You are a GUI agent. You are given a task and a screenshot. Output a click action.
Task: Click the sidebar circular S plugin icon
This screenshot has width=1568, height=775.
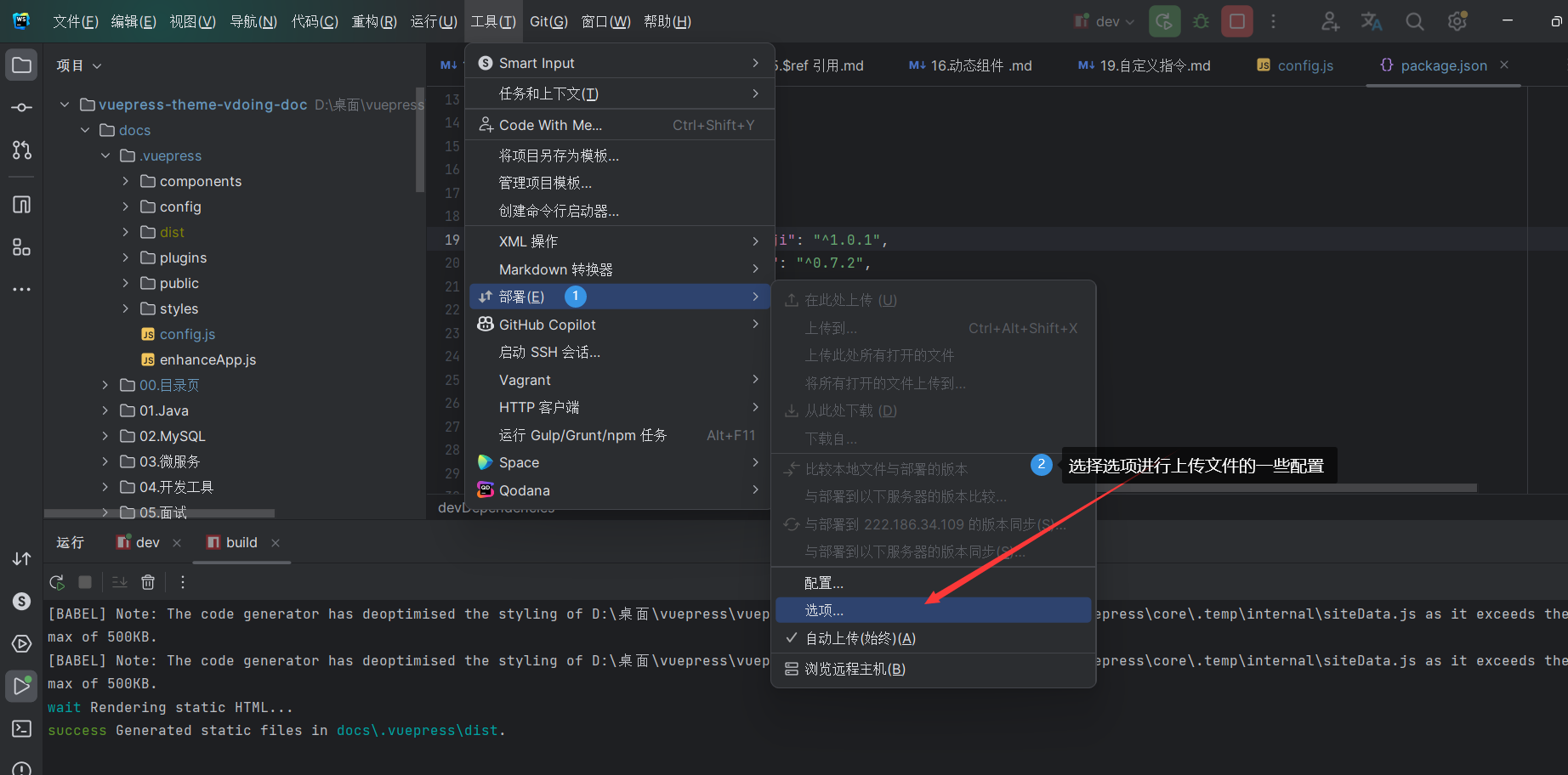[x=22, y=601]
